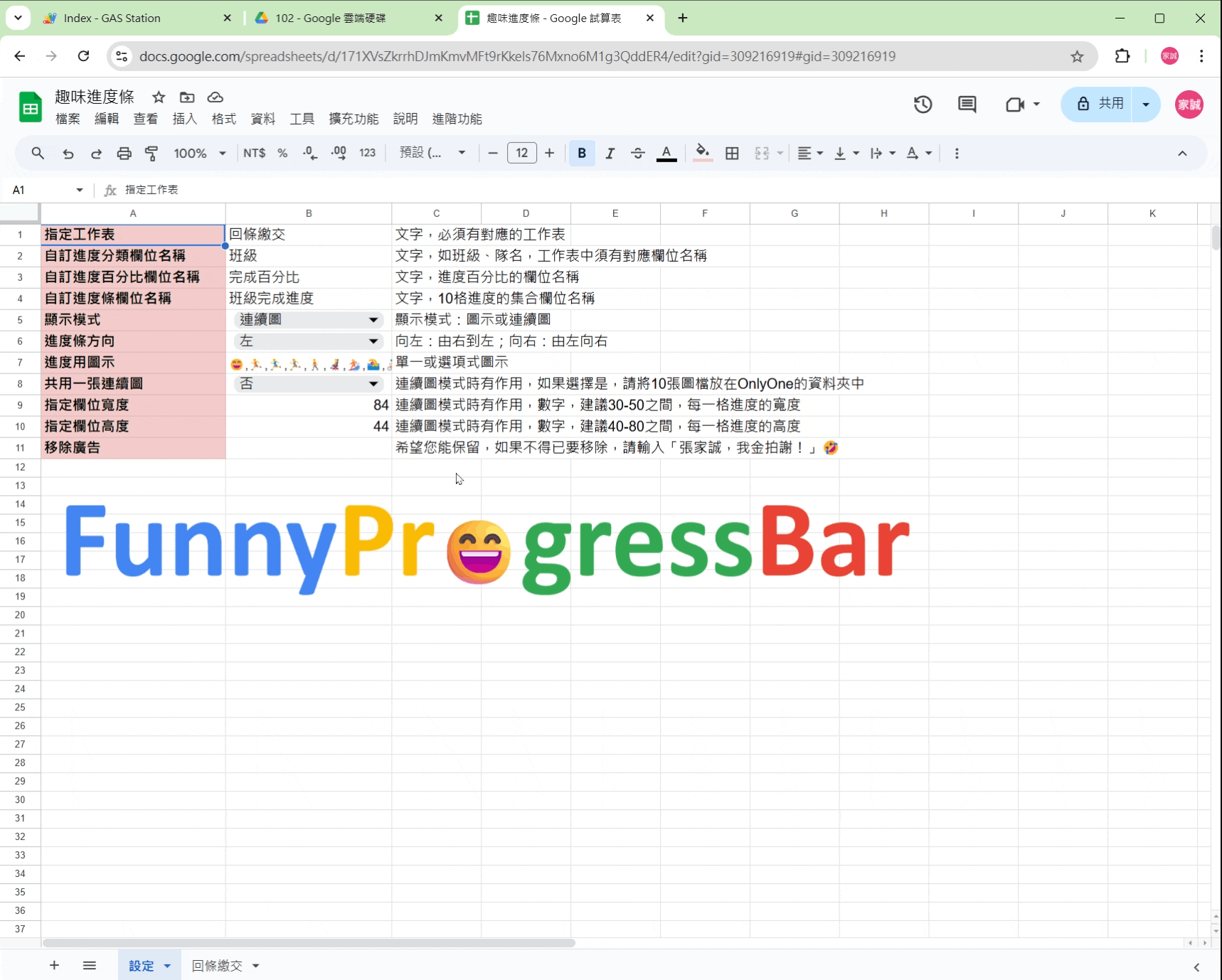
Task: Open the browser extensions menu
Action: (x=1122, y=56)
